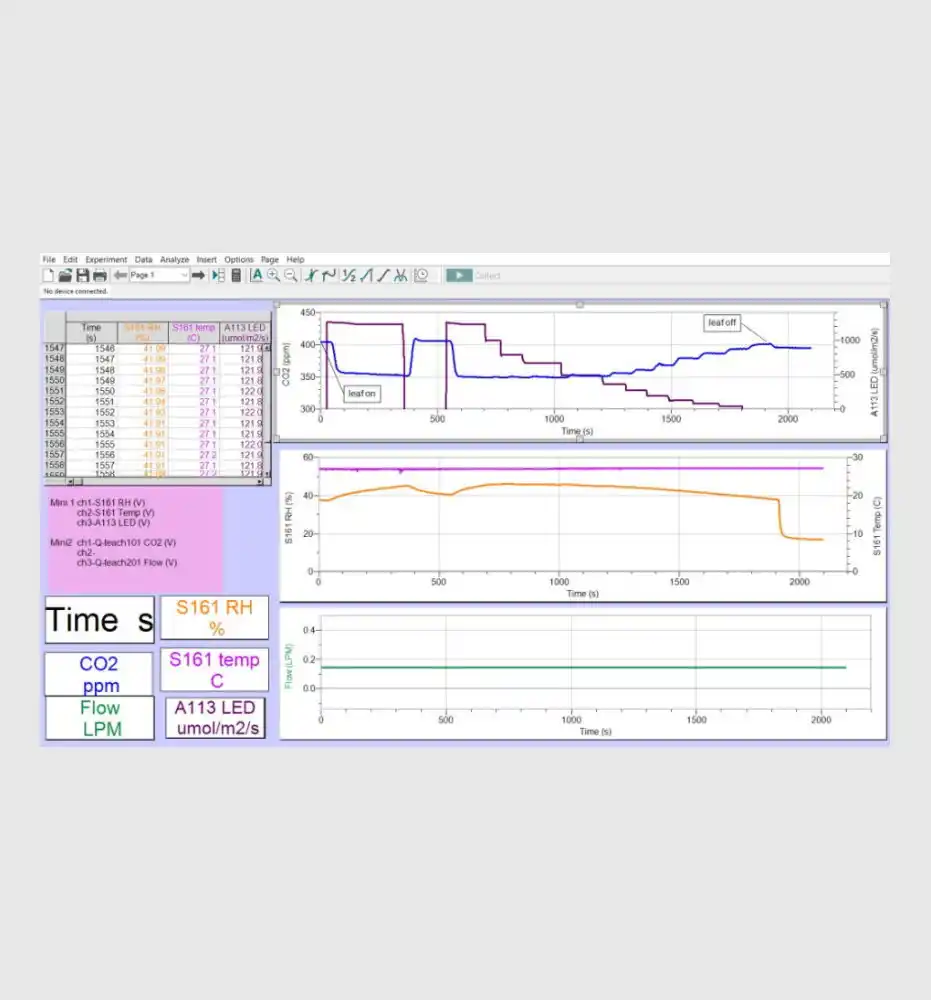Select the Zoom Out magnifier tool
Viewport: 931px width, 1000px height.
coord(290,275)
